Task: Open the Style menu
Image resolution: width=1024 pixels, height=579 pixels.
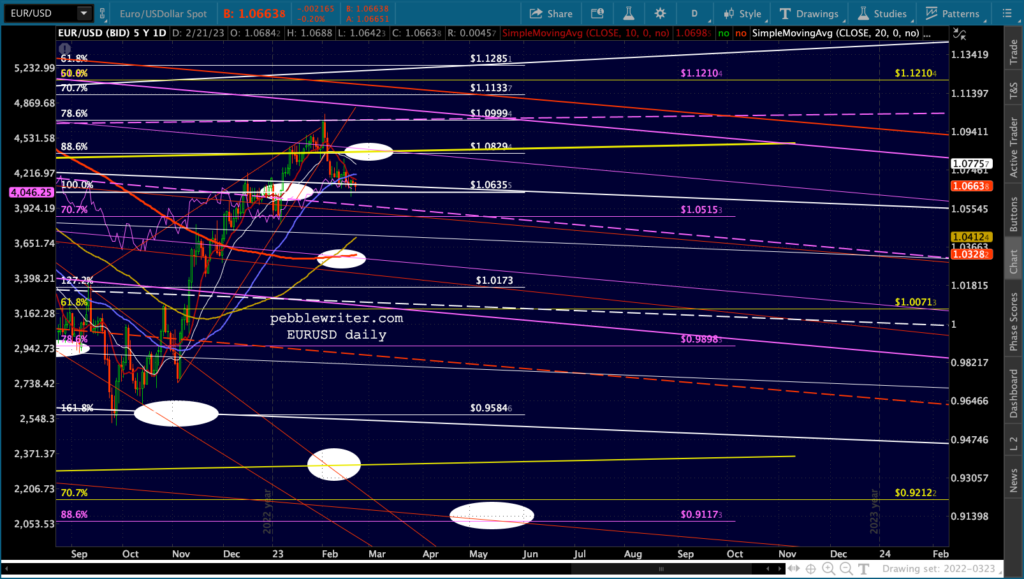Action: coord(740,14)
